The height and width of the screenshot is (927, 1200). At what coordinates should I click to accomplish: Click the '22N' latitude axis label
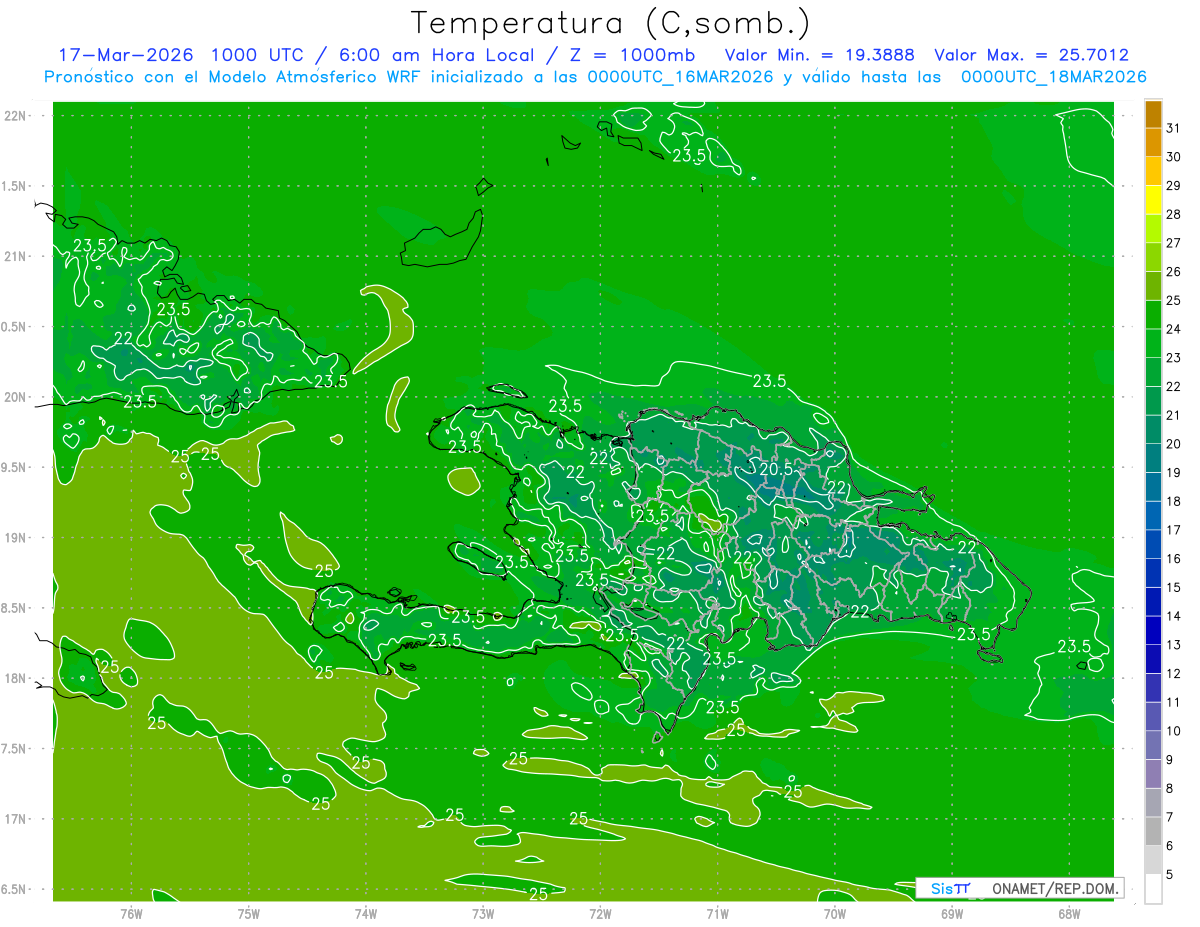pyautogui.click(x=15, y=116)
